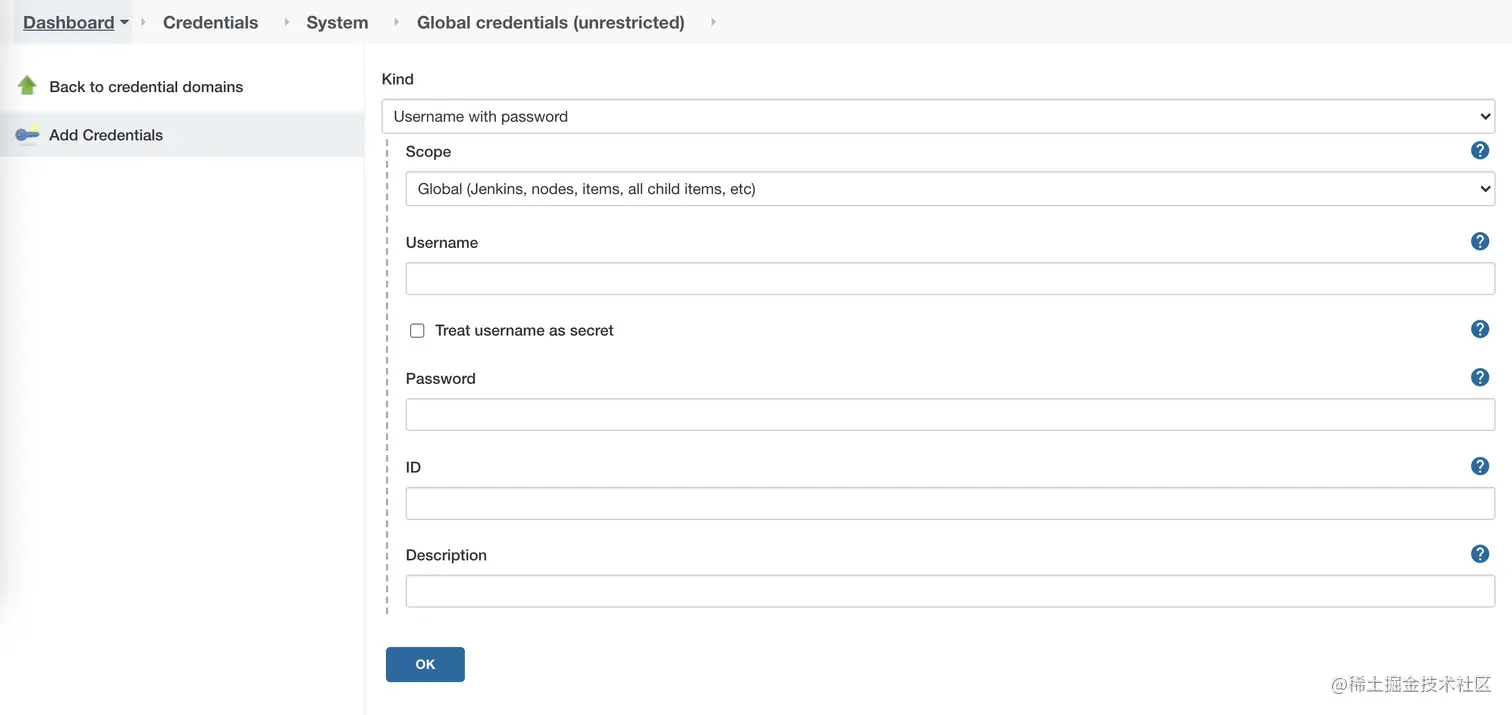1512x715 pixels.
Task: Click Back to credential domains link
Action: (x=146, y=87)
